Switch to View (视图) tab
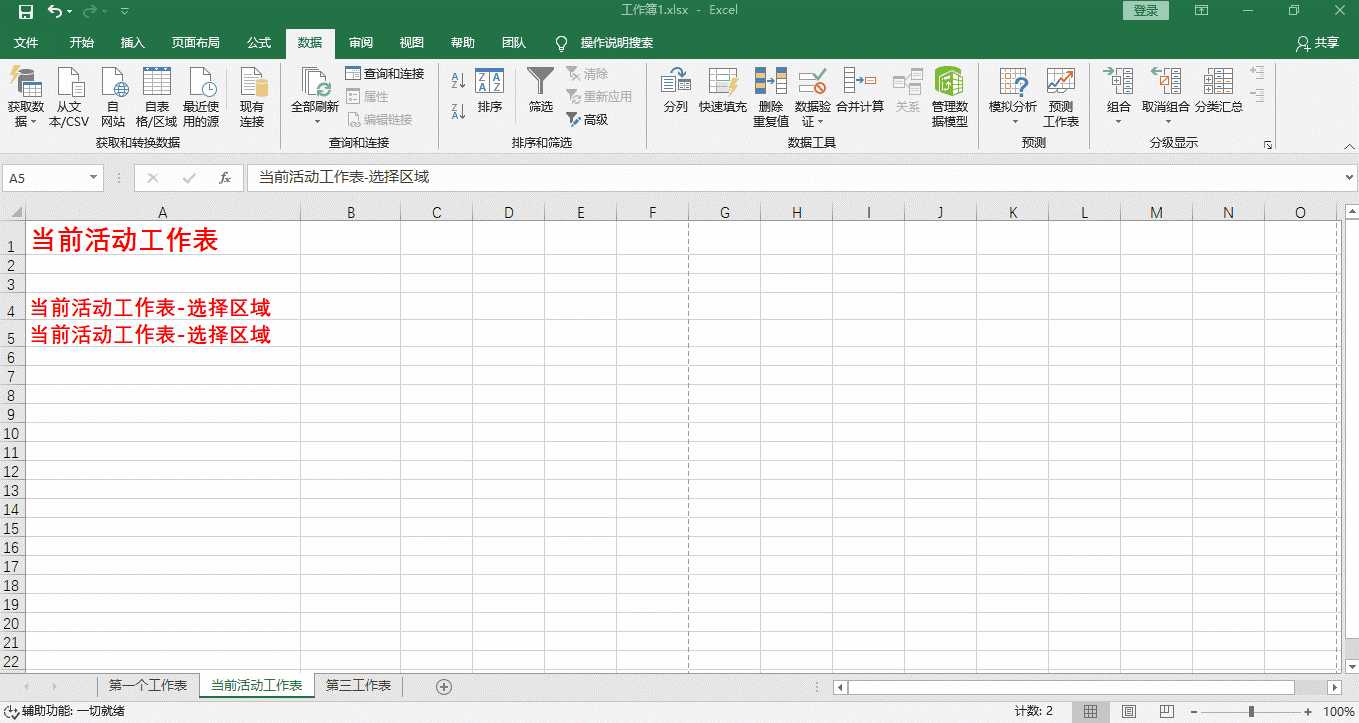This screenshot has width=1359, height=723. coord(412,43)
